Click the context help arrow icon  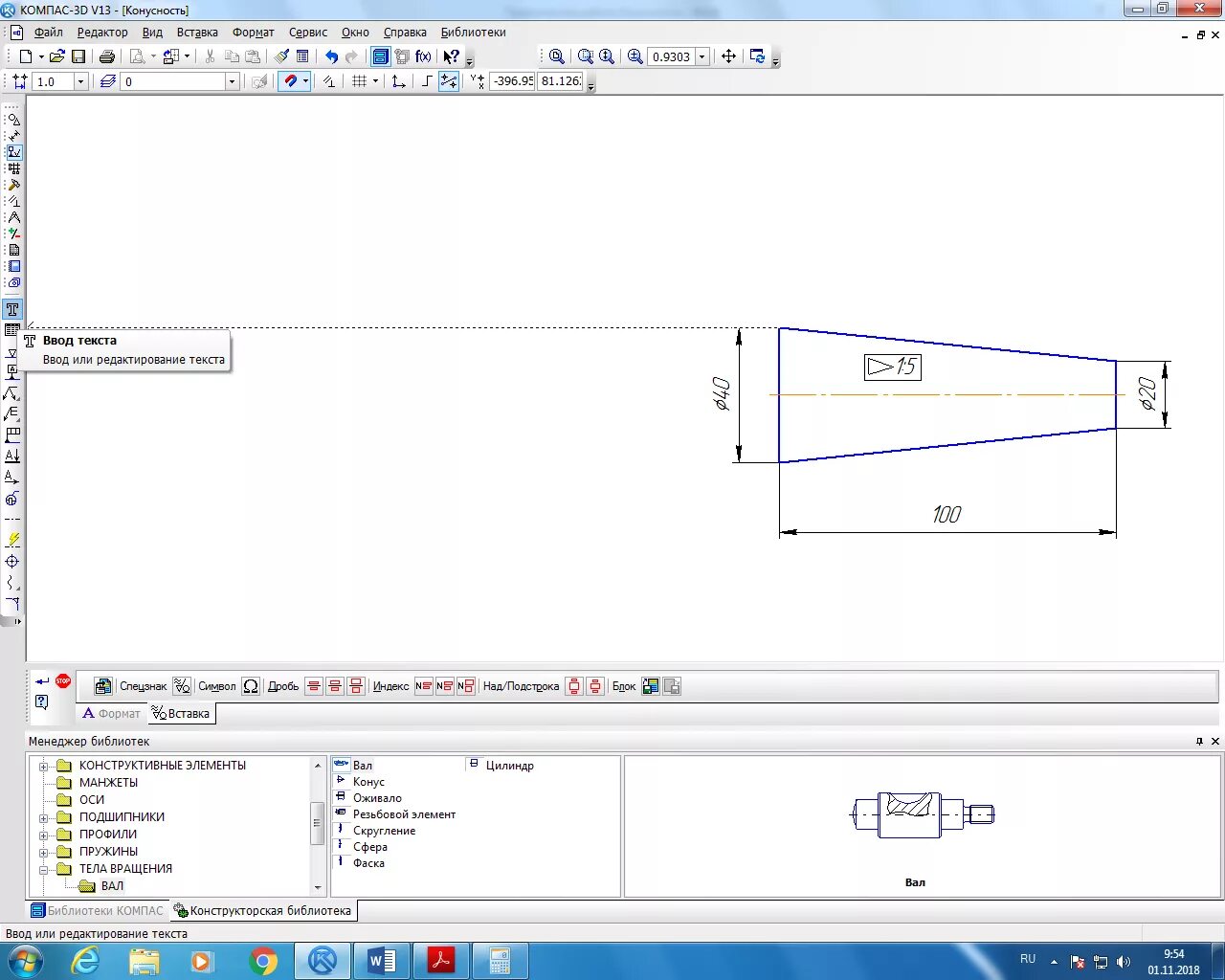[451, 56]
